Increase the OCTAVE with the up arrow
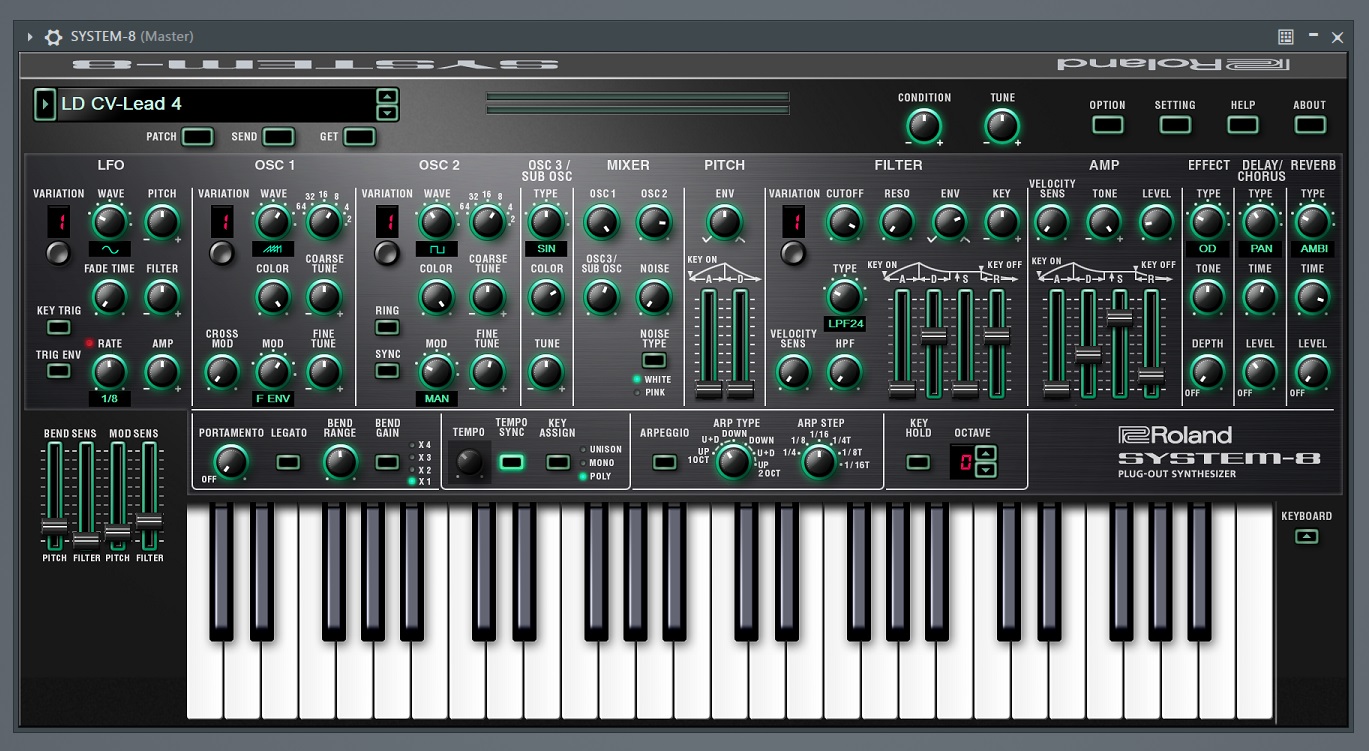 [x=986, y=454]
